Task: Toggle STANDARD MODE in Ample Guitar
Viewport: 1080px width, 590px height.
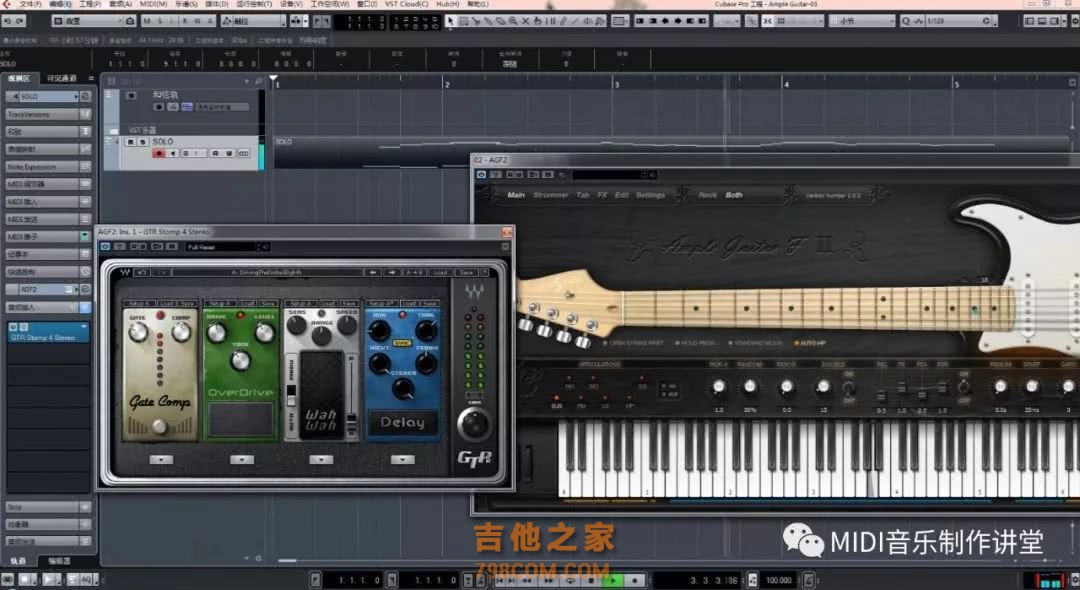Action: 756,343
